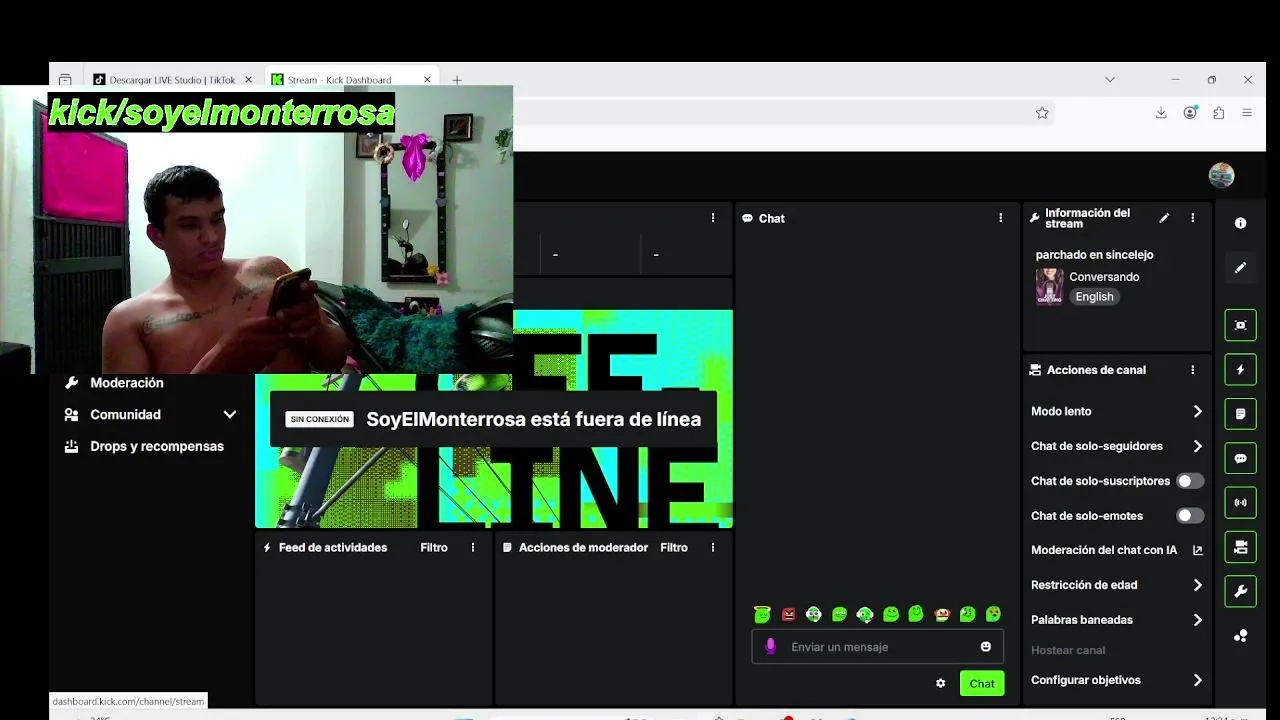Toggle the broadcast signal widget icon
The width and height of the screenshot is (1280, 720).
click(1240, 502)
